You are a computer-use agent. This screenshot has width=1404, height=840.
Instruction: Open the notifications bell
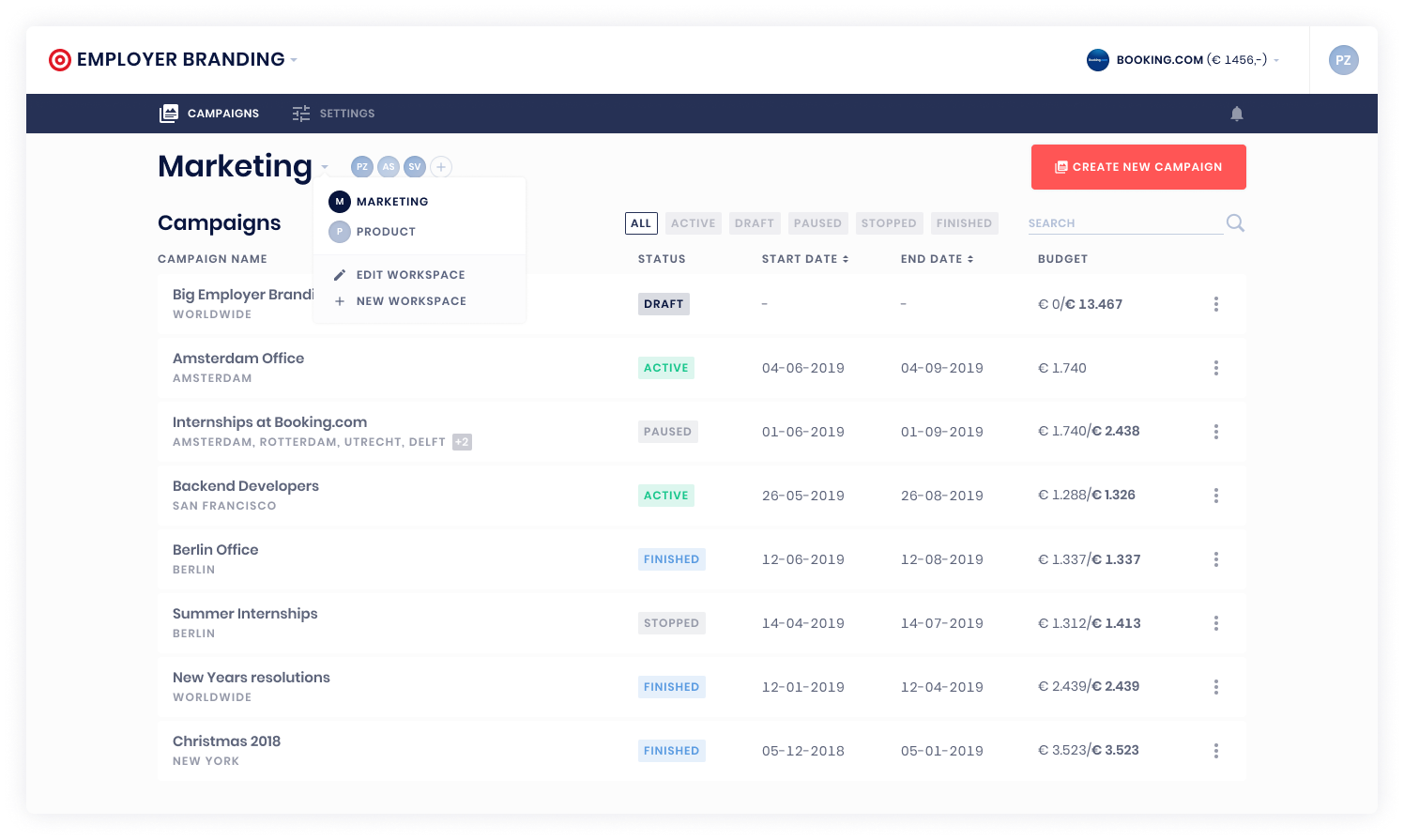tap(1237, 114)
